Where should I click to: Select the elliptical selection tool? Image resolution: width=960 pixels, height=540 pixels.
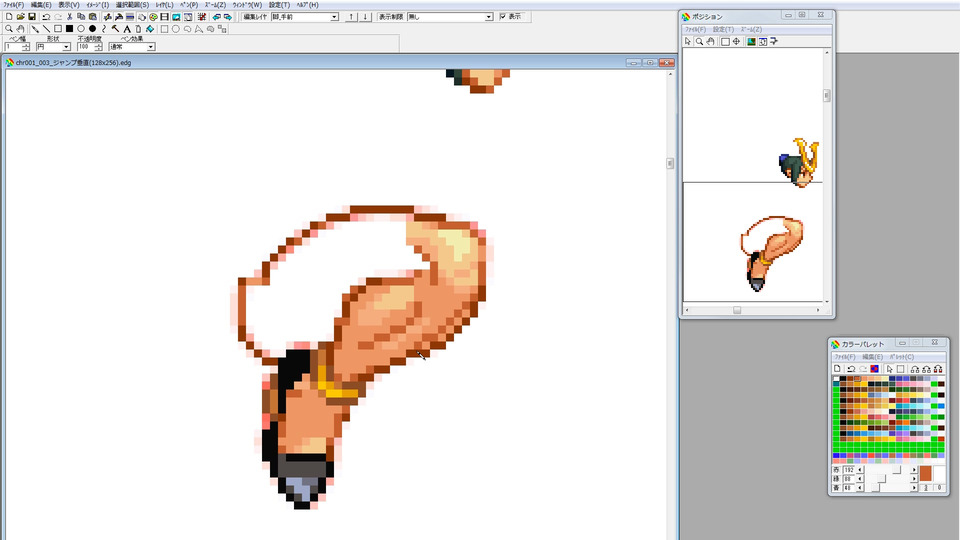[x=176, y=29]
